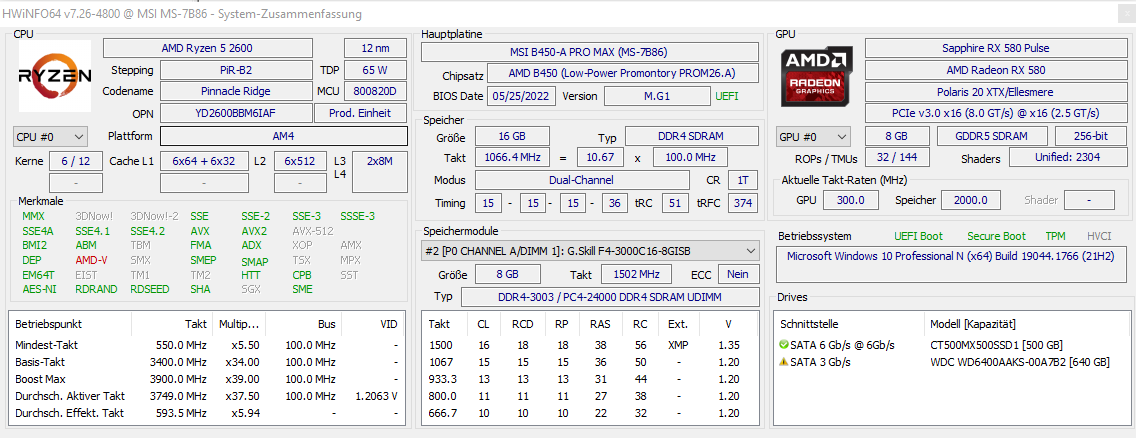Click the AMD B450 chipset field
The width and height of the screenshot is (1136, 438).
pos(623,74)
